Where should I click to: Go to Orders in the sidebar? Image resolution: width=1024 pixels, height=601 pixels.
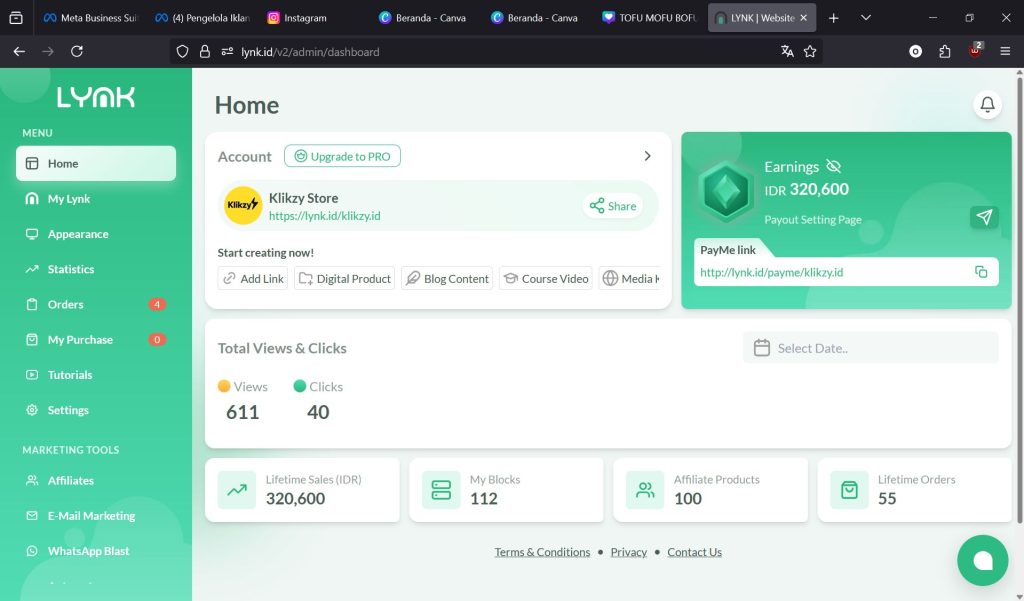click(66, 304)
